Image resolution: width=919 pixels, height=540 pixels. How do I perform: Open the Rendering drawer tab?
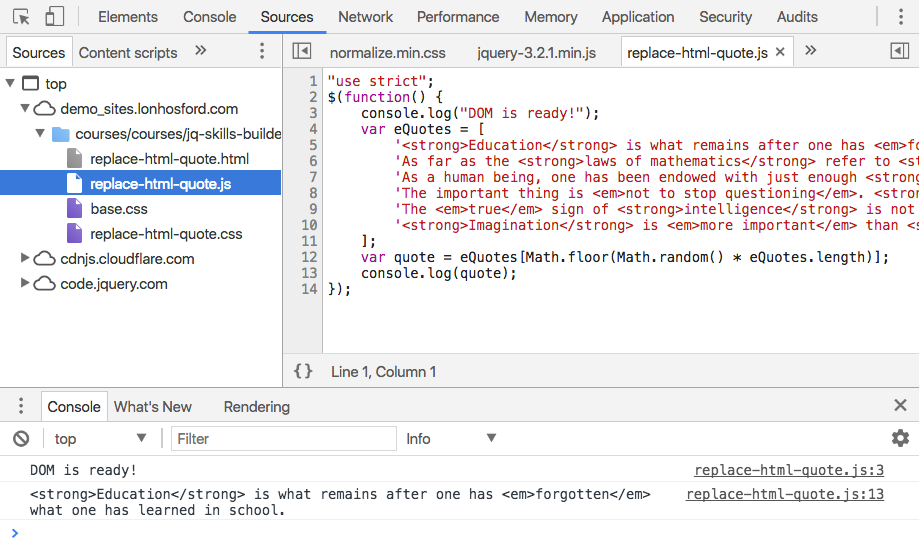coord(257,406)
